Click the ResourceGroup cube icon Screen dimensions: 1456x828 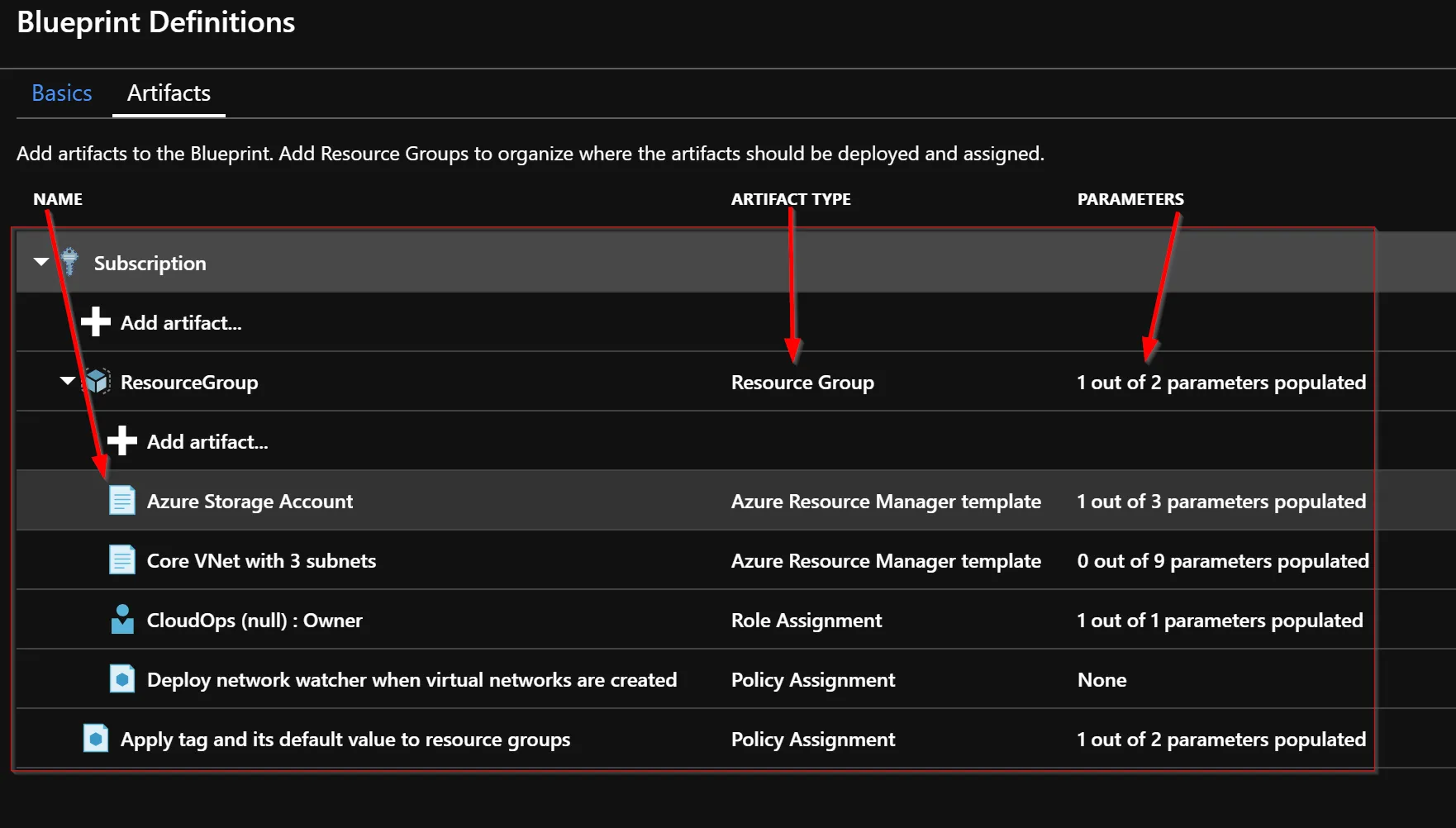click(97, 381)
